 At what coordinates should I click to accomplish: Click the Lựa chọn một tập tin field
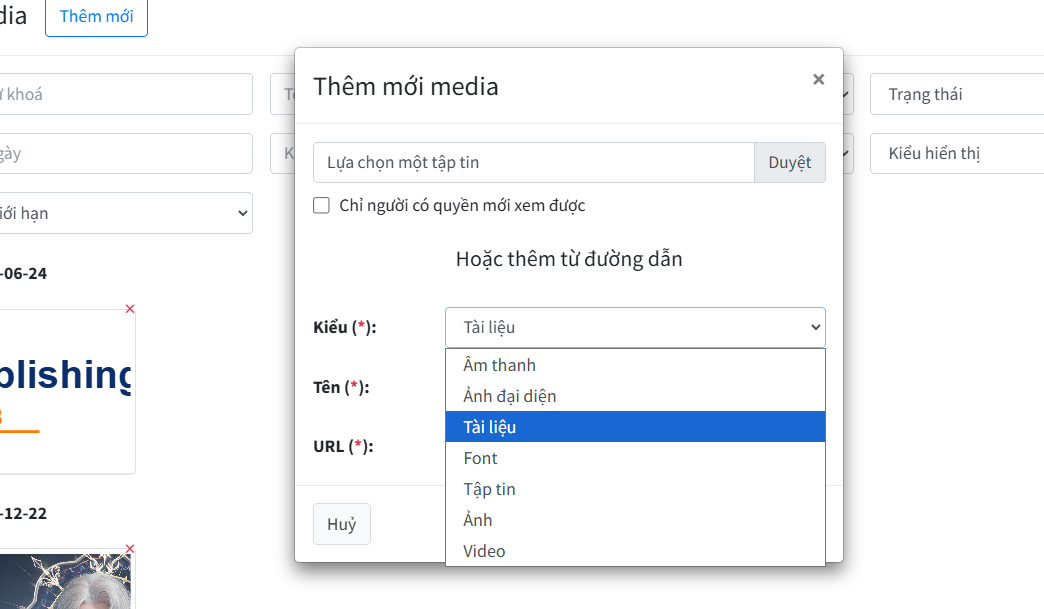534,162
